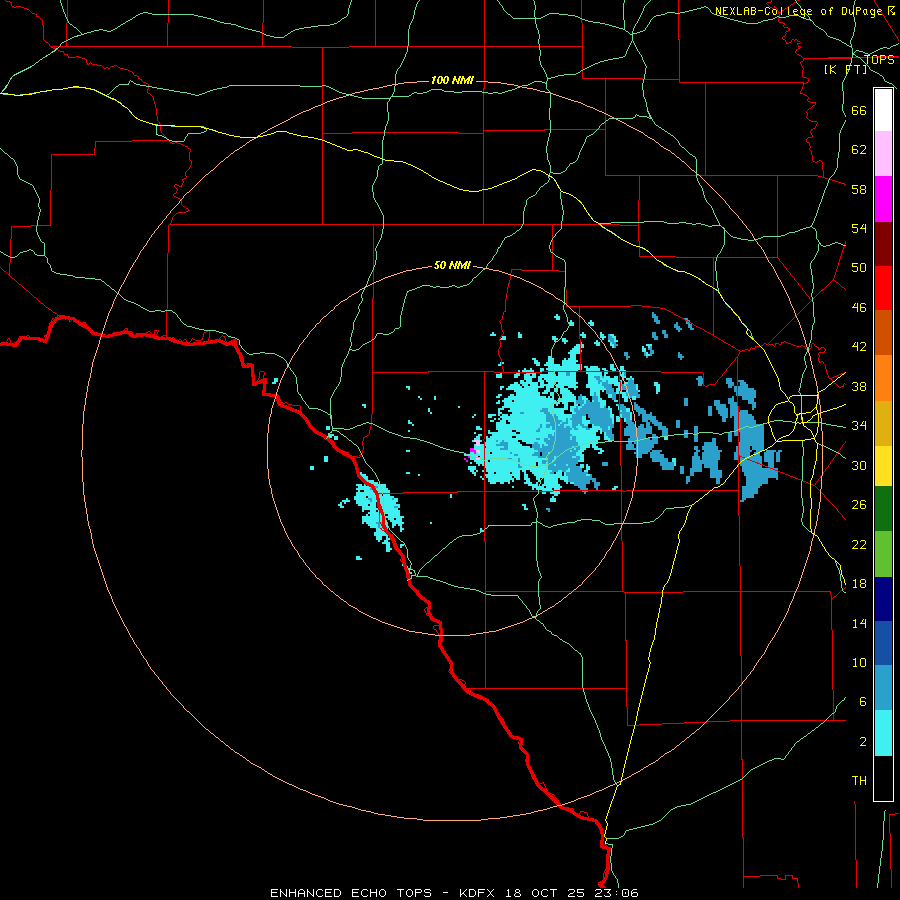Click the "10" scale label
The height and width of the screenshot is (900, 900).
[859, 662]
